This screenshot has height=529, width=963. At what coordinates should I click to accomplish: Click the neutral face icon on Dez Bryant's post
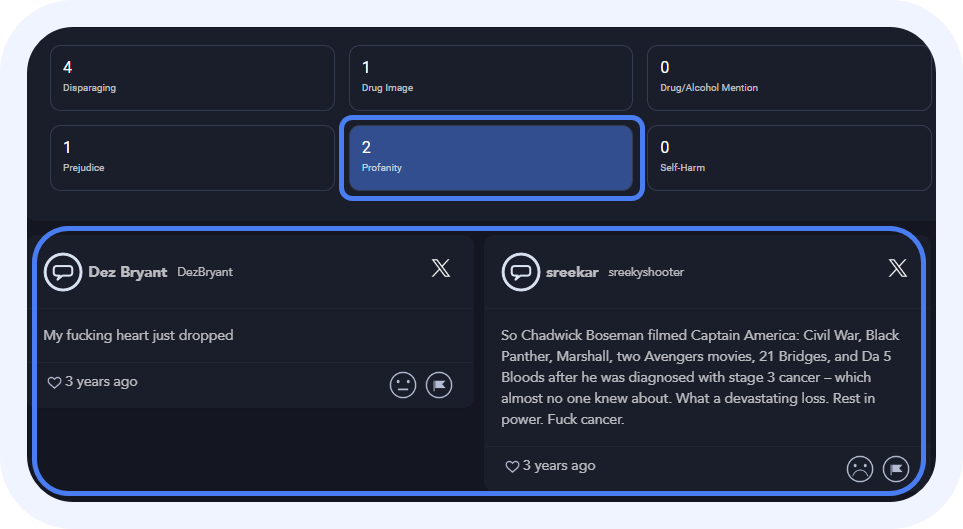[x=403, y=385]
